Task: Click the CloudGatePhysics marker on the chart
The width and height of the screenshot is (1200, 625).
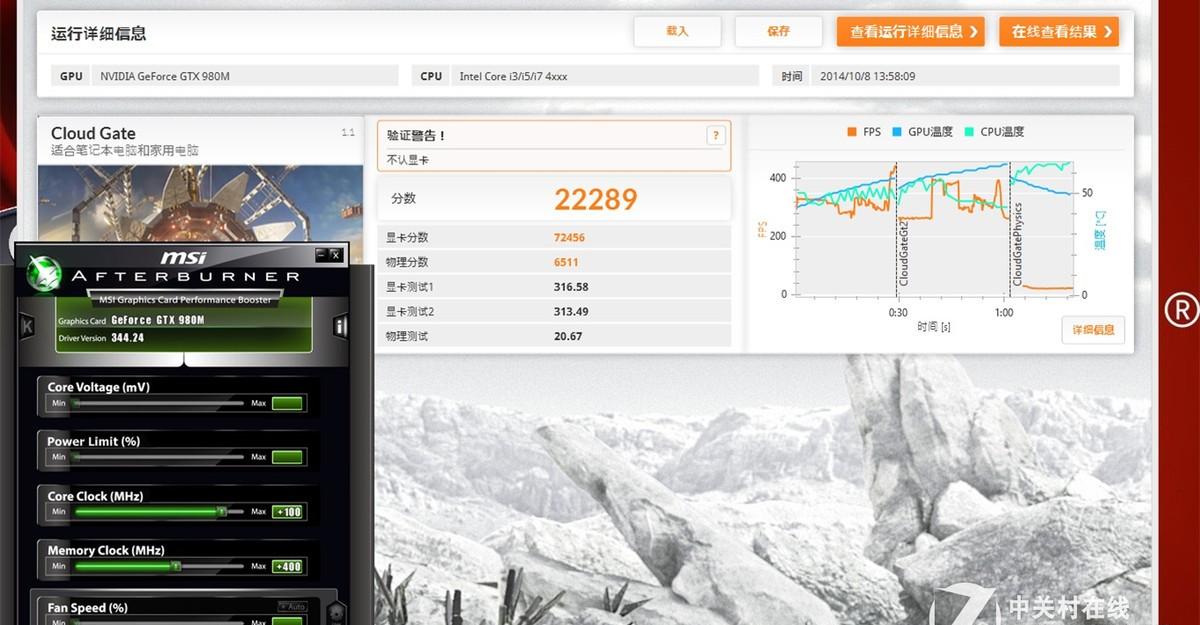Action: (1017, 245)
